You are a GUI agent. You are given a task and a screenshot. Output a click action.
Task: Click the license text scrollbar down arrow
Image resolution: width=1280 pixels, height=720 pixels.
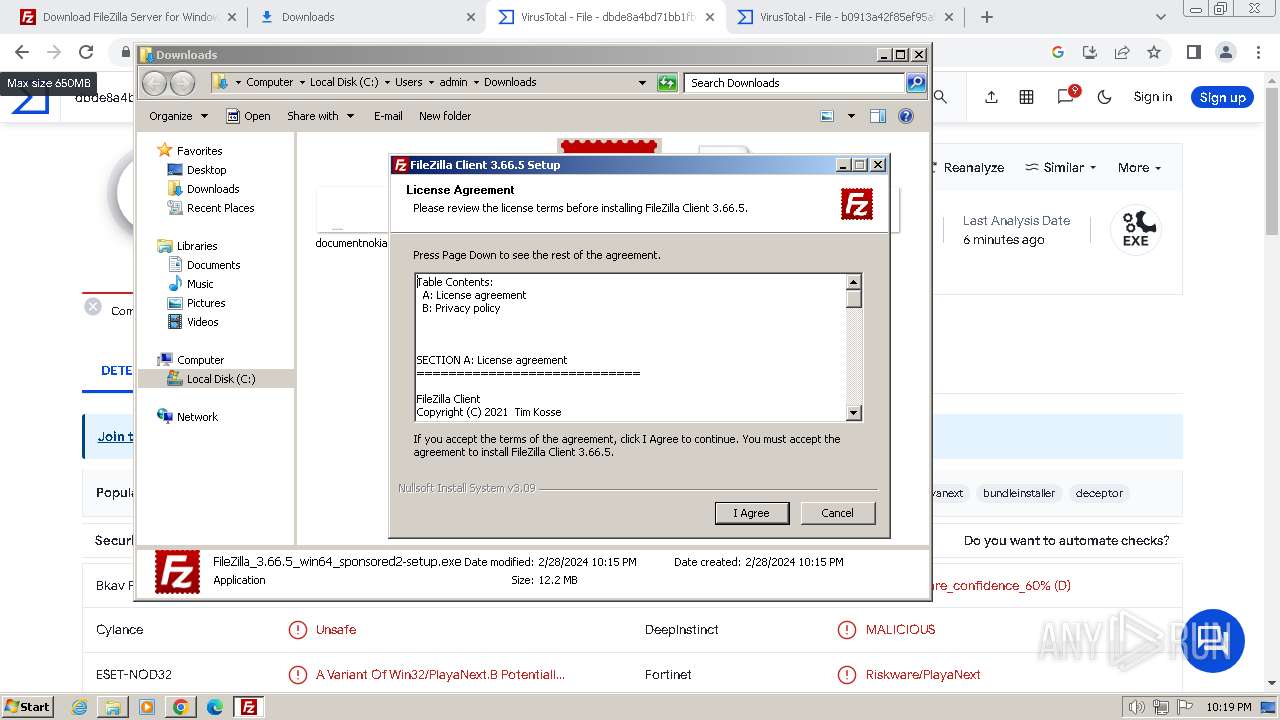pos(853,412)
